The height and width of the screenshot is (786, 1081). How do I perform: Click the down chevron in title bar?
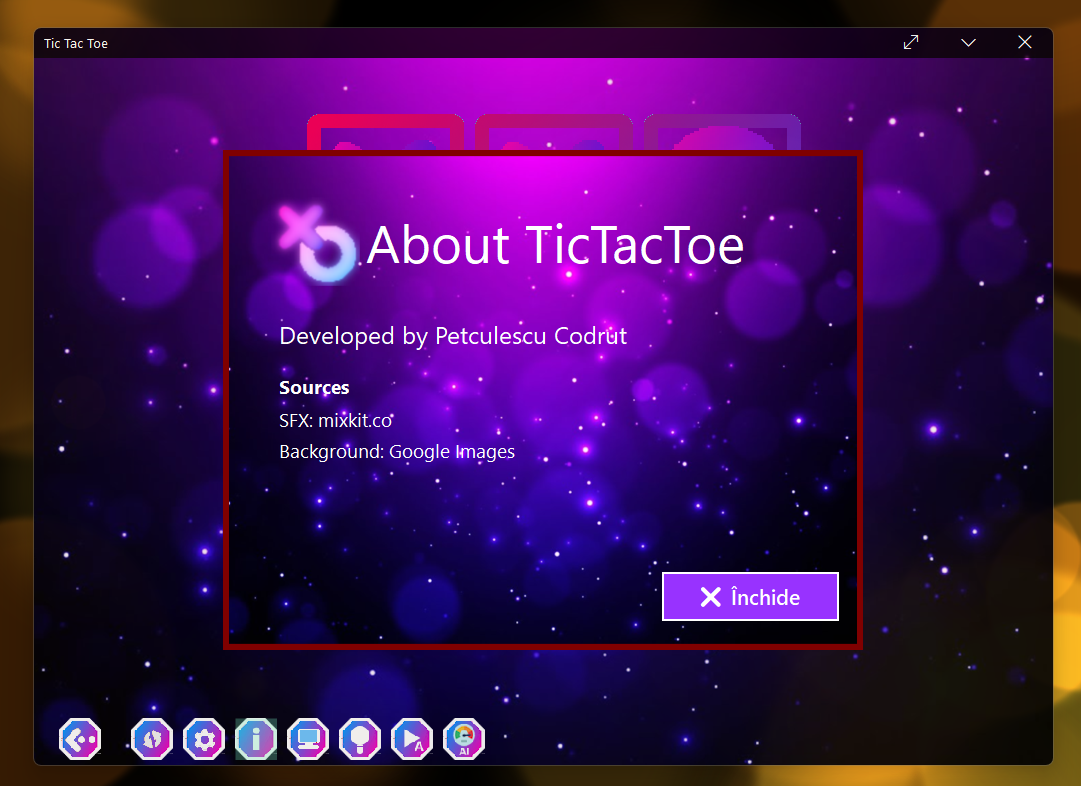(968, 42)
